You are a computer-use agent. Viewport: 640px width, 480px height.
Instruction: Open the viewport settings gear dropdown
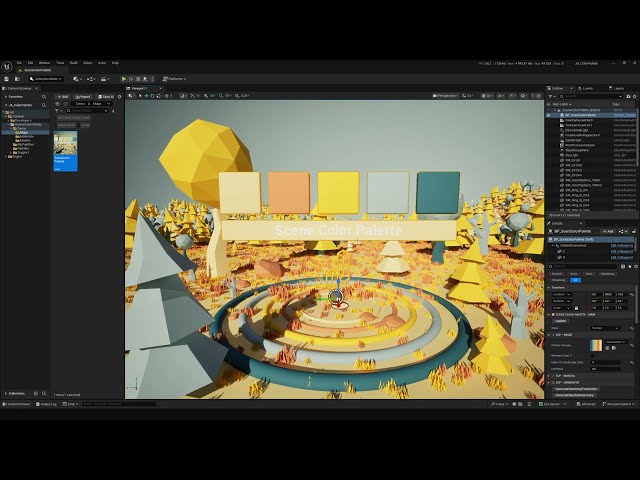pos(524,96)
